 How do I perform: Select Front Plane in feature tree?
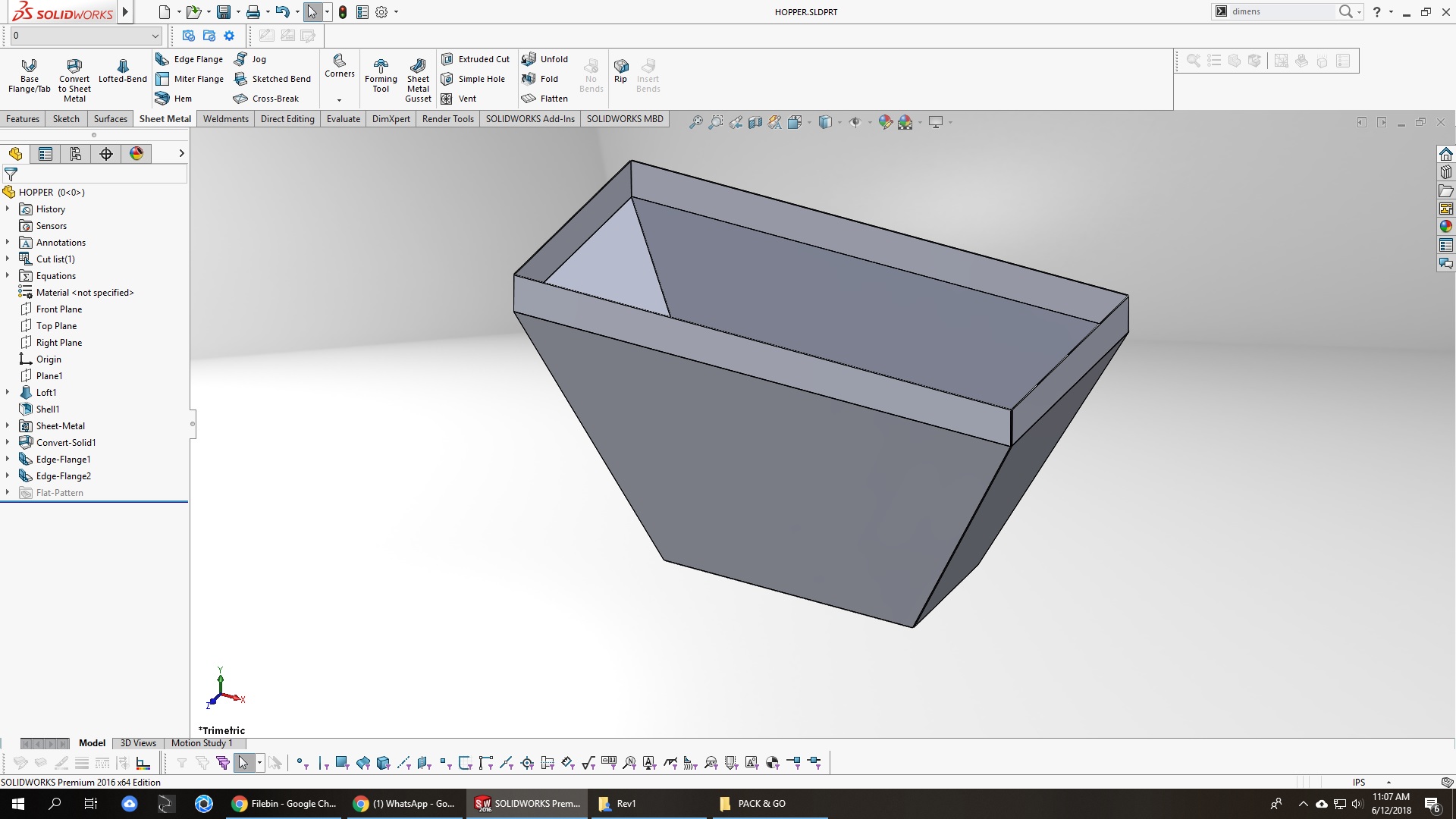59,309
